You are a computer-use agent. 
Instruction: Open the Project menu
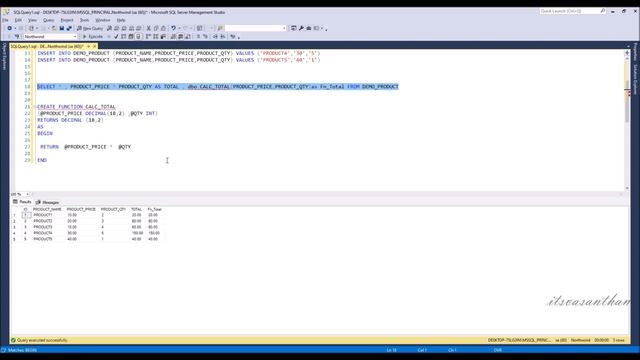tap(67, 20)
